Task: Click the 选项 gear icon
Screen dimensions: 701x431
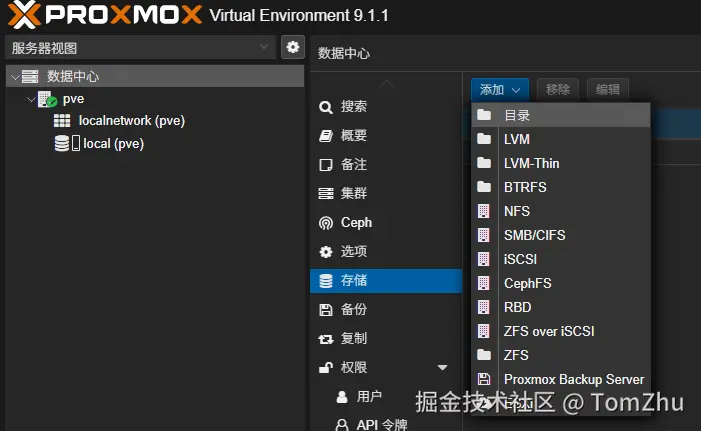Action: (x=326, y=252)
